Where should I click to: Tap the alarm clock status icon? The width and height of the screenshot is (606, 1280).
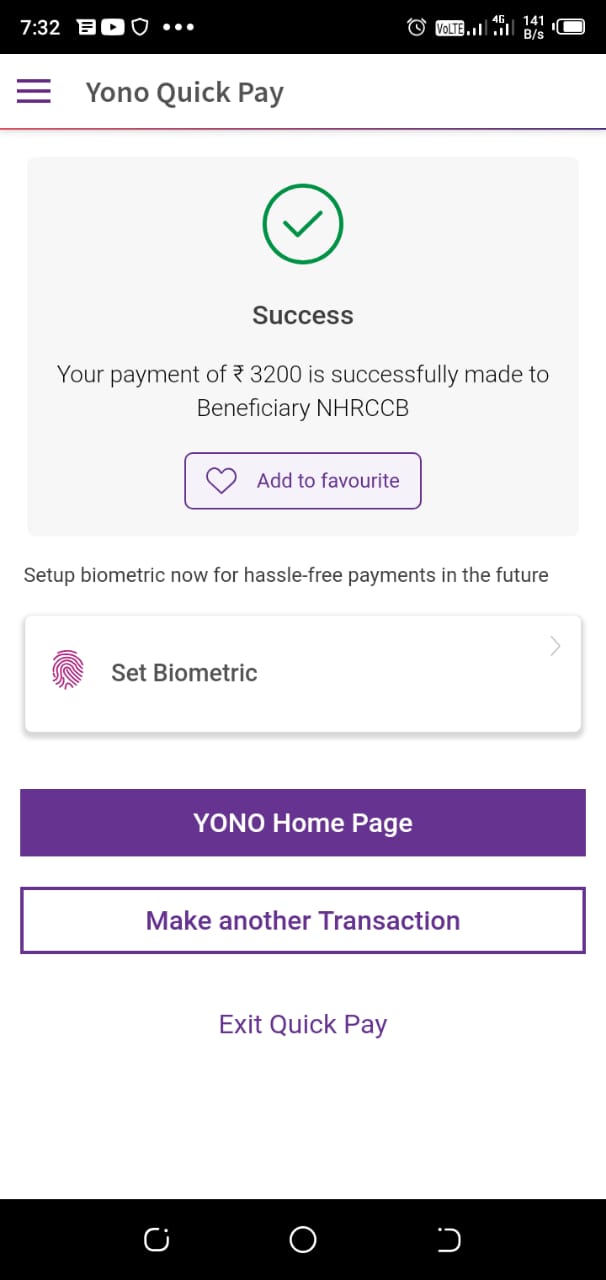click(417, 27)
